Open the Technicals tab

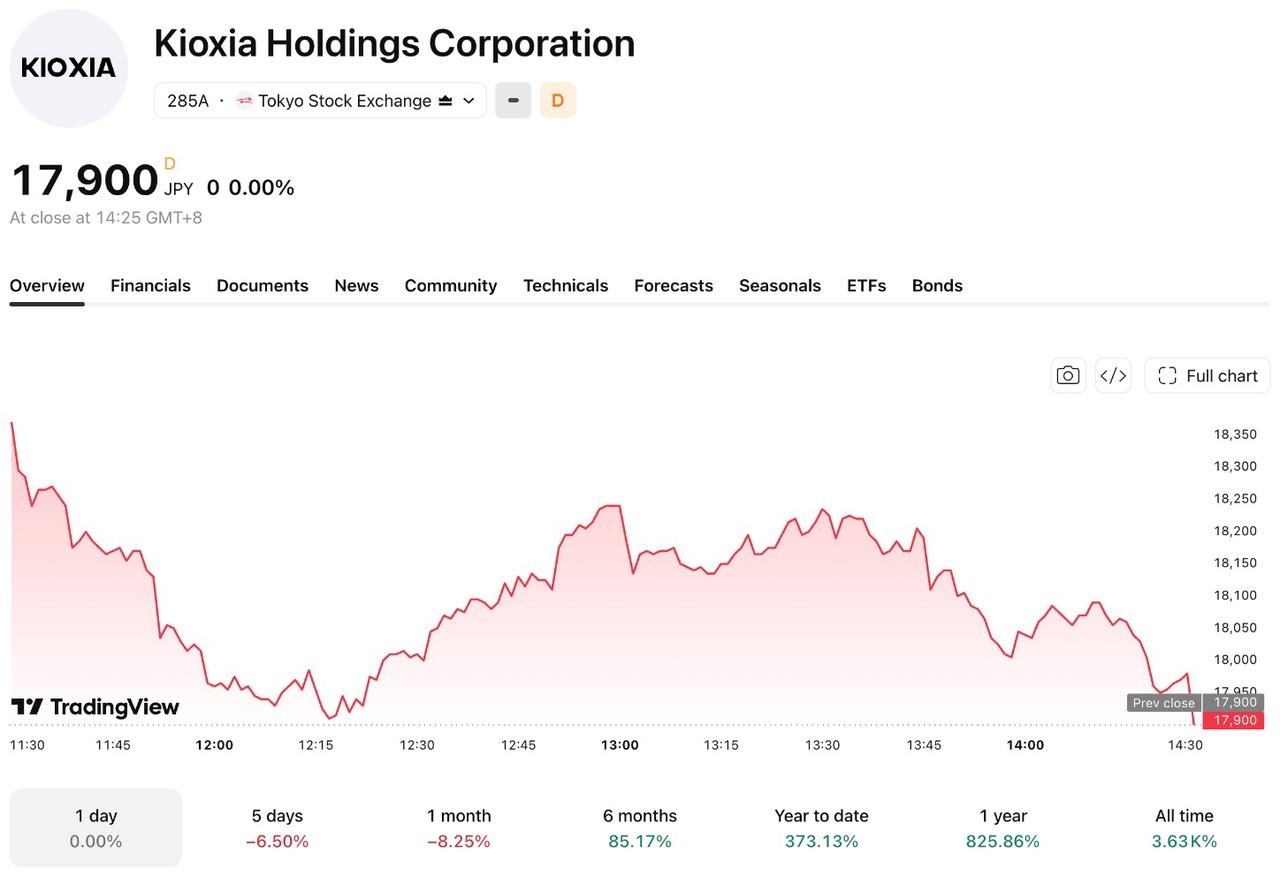tap(565, 285)
